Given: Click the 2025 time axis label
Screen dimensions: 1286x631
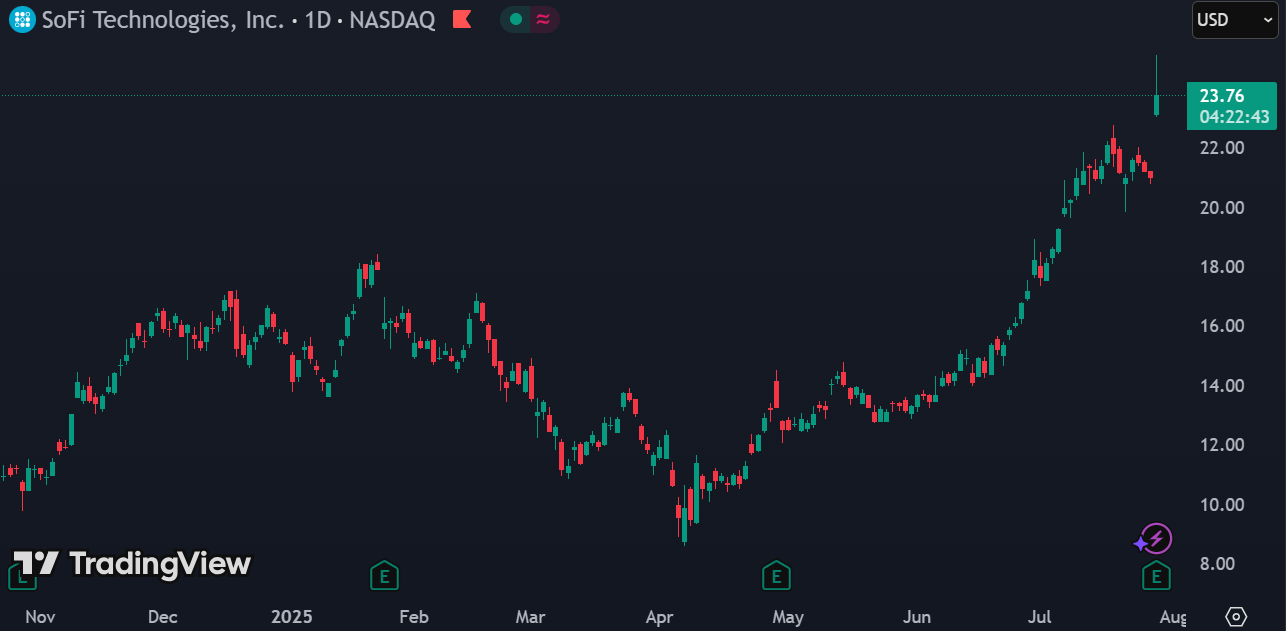Looking at the screenshot, I should 292,617.
